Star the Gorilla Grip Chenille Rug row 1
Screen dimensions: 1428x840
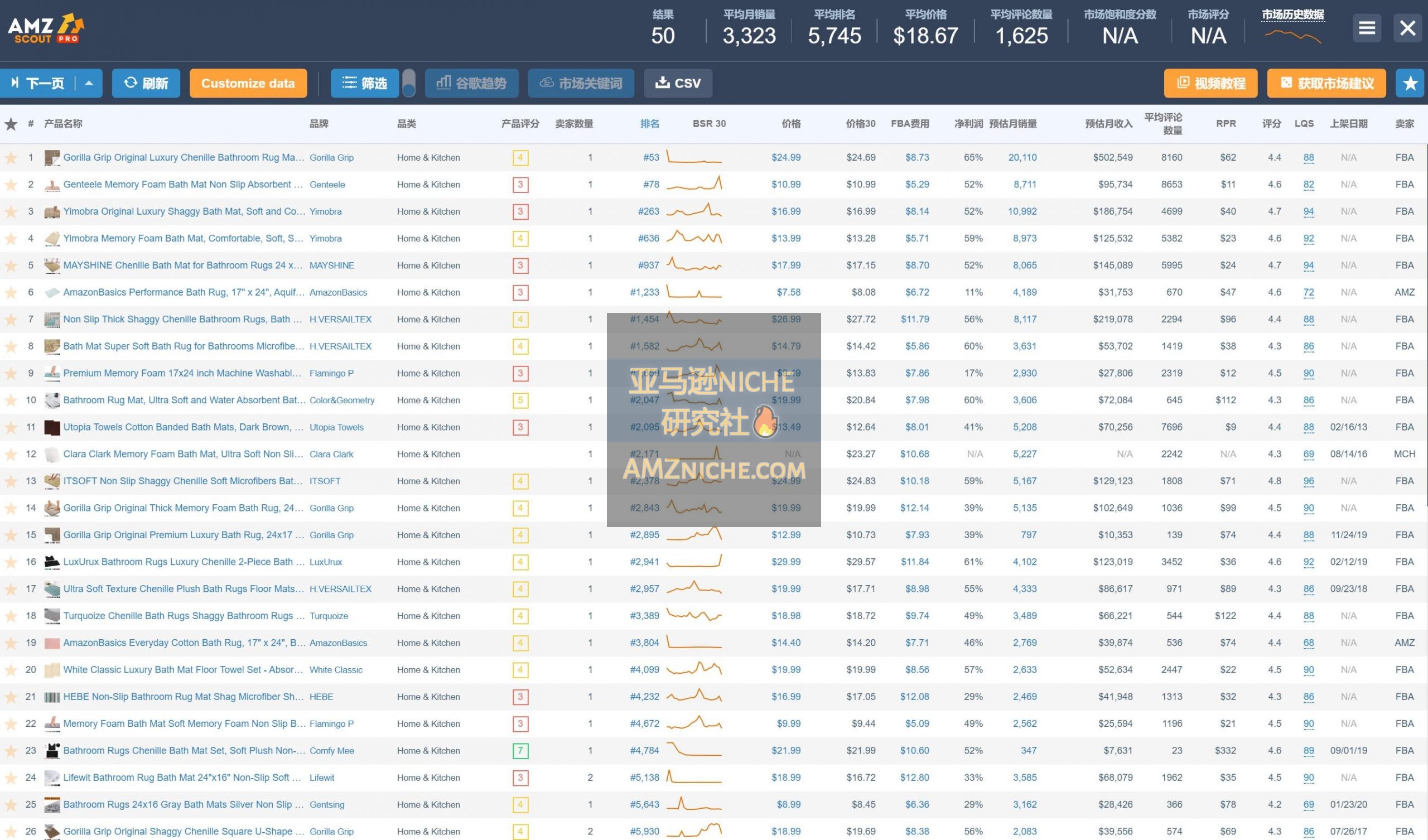point(11,158)
